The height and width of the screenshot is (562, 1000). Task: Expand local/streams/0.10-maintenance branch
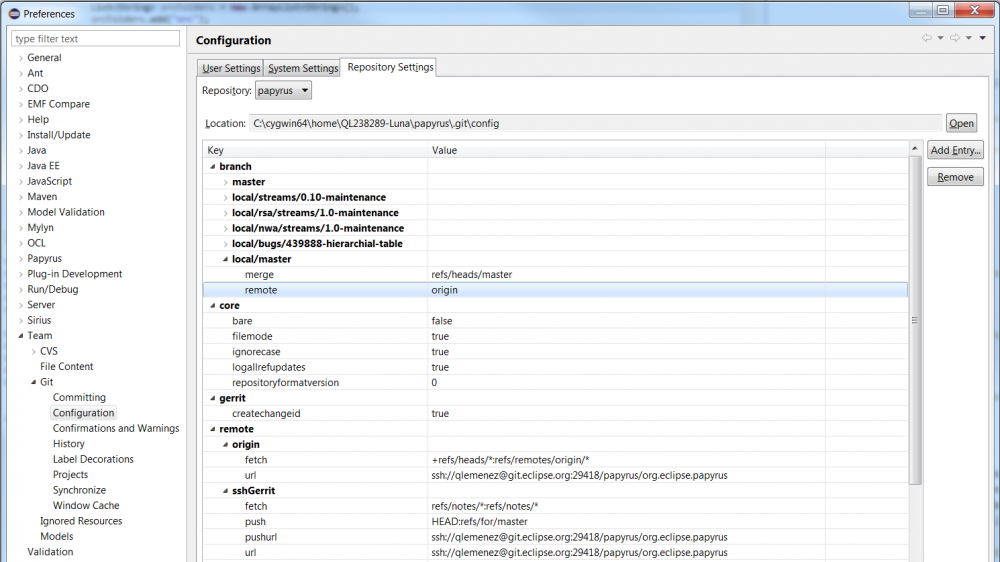226,198
